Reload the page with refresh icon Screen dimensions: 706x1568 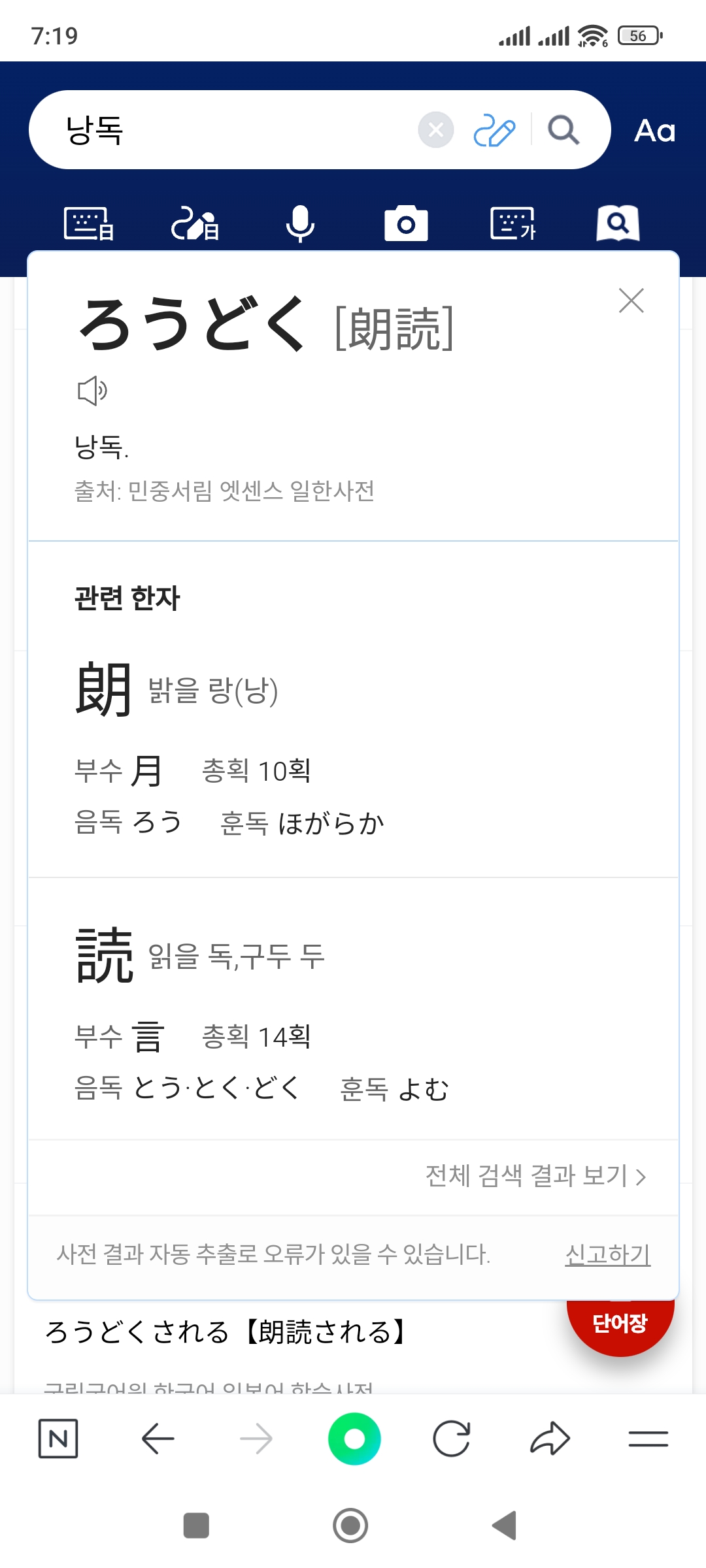pyautogui.click(x=452, y=1439)
